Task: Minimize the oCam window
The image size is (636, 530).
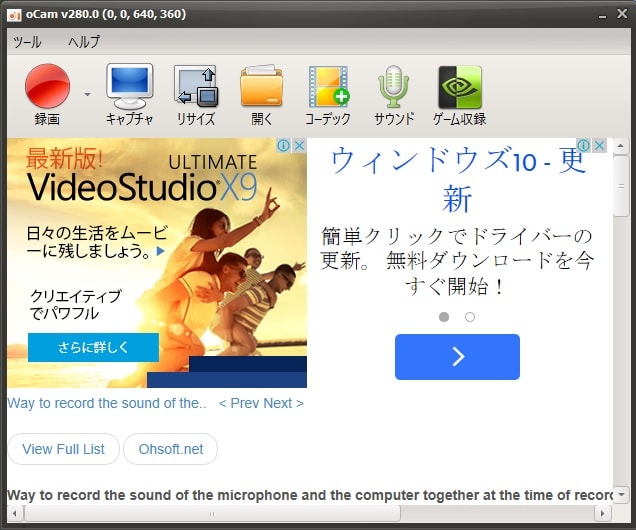Action: pyautogui.click(x=603, y=15)
